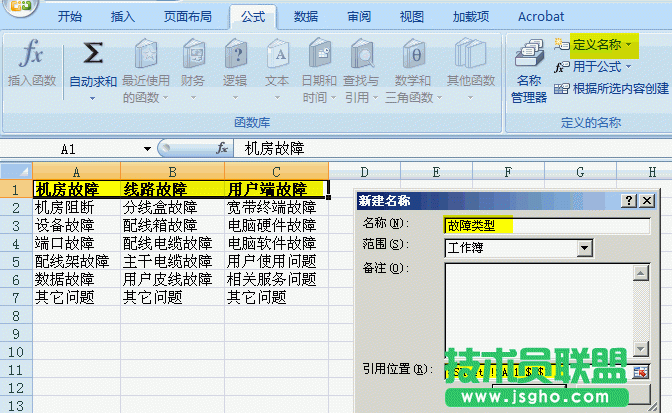Image resolution: width=672 pixels, height=413 pixels.
Task: Select row 5 header
Action: (x=16, y=261)
